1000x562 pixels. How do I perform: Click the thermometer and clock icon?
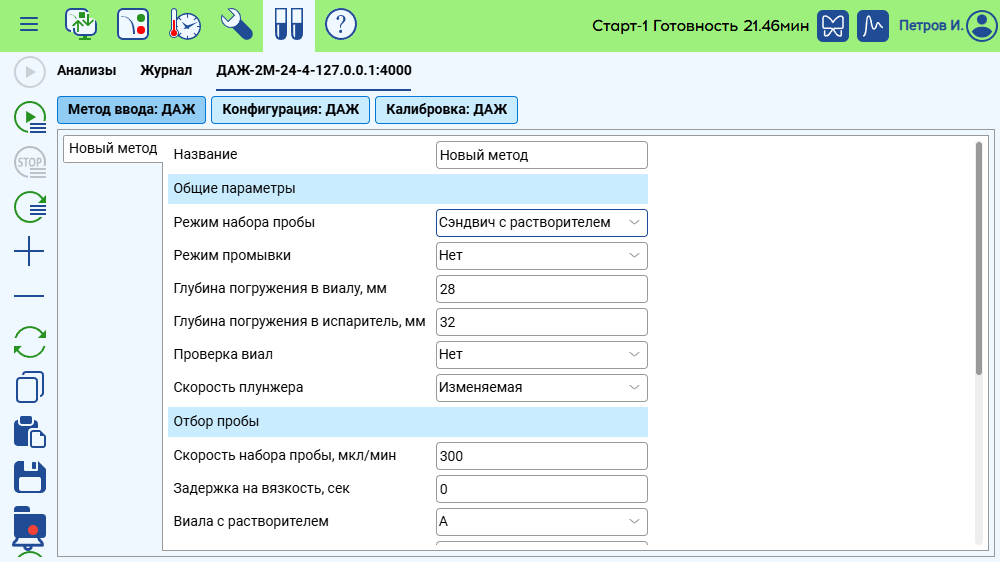click(x=185, y=24)
